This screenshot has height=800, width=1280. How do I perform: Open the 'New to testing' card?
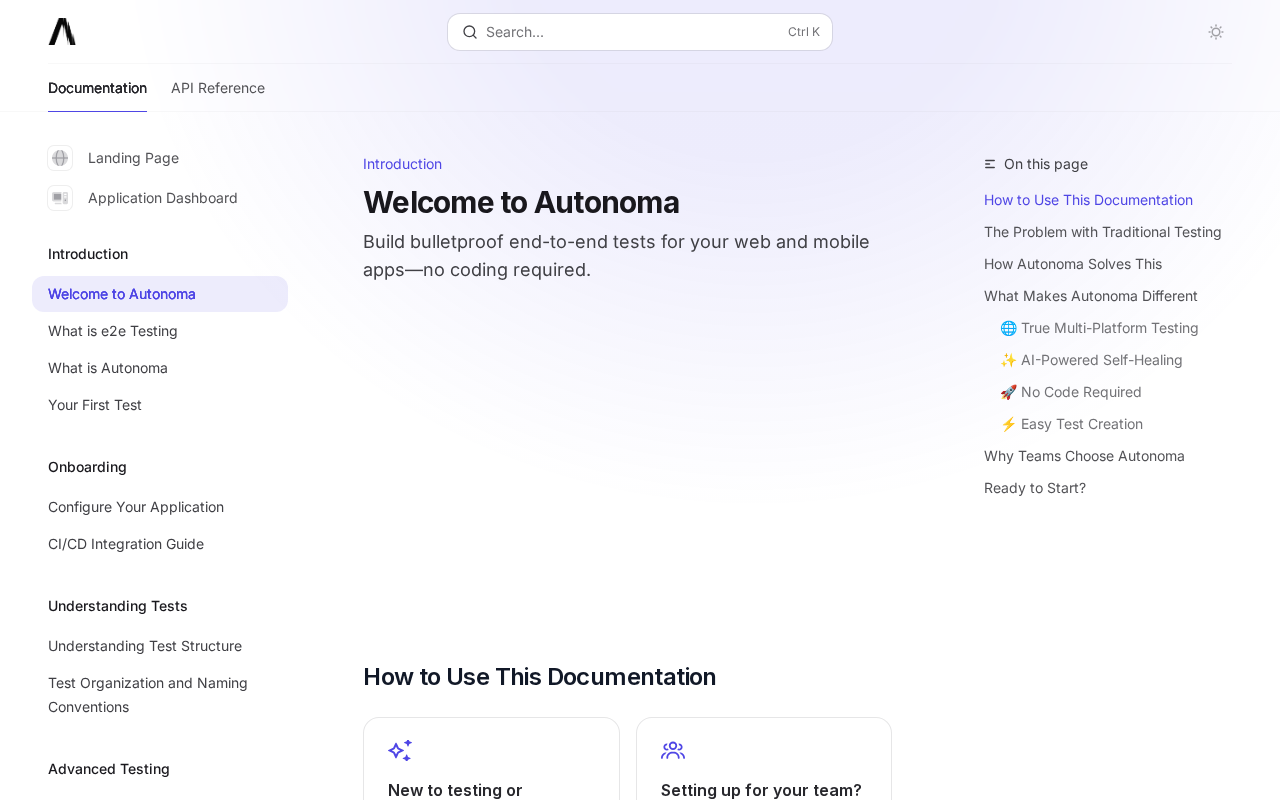(491, 759)
